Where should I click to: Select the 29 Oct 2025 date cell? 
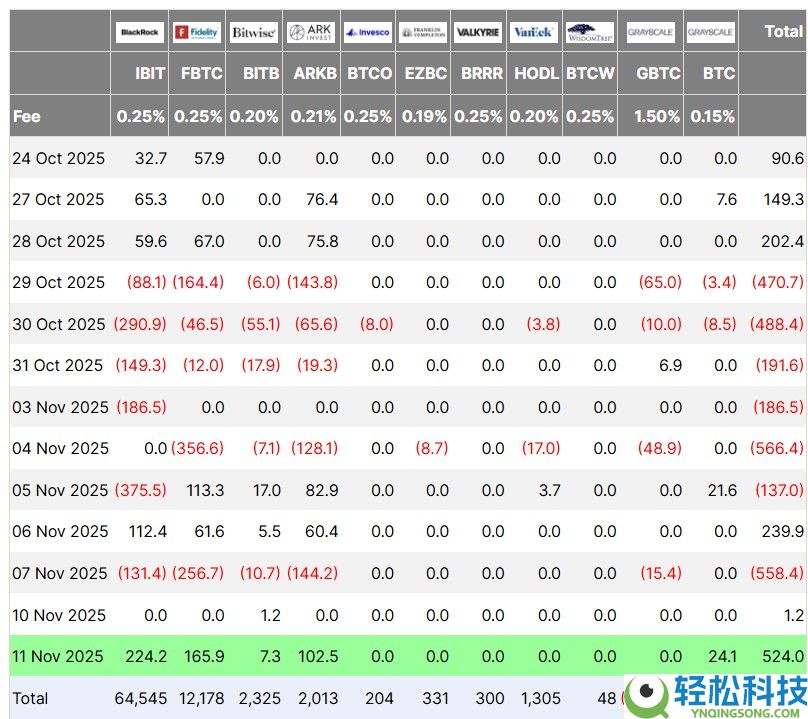(59, 282)
